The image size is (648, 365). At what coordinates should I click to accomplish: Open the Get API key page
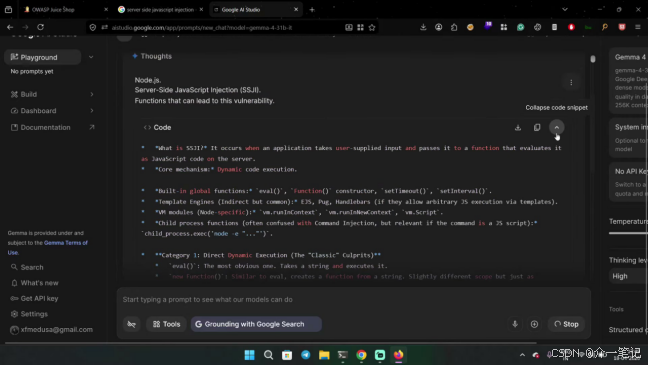click(x=39, y=298)
